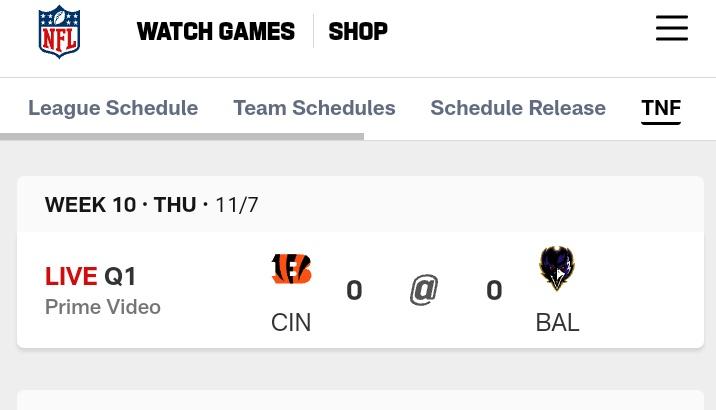The width and height of the screenshot is (716, 410).
Task: Switch to Schedule Release tab
Action: point(518,108)
